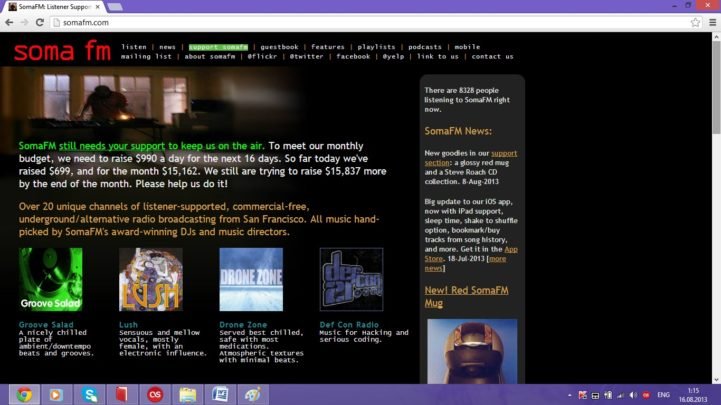Image resolution: width=721 pixels, height=405 pixels.
Task: Click the DJ header photo banner
Action: click(152, 102)
